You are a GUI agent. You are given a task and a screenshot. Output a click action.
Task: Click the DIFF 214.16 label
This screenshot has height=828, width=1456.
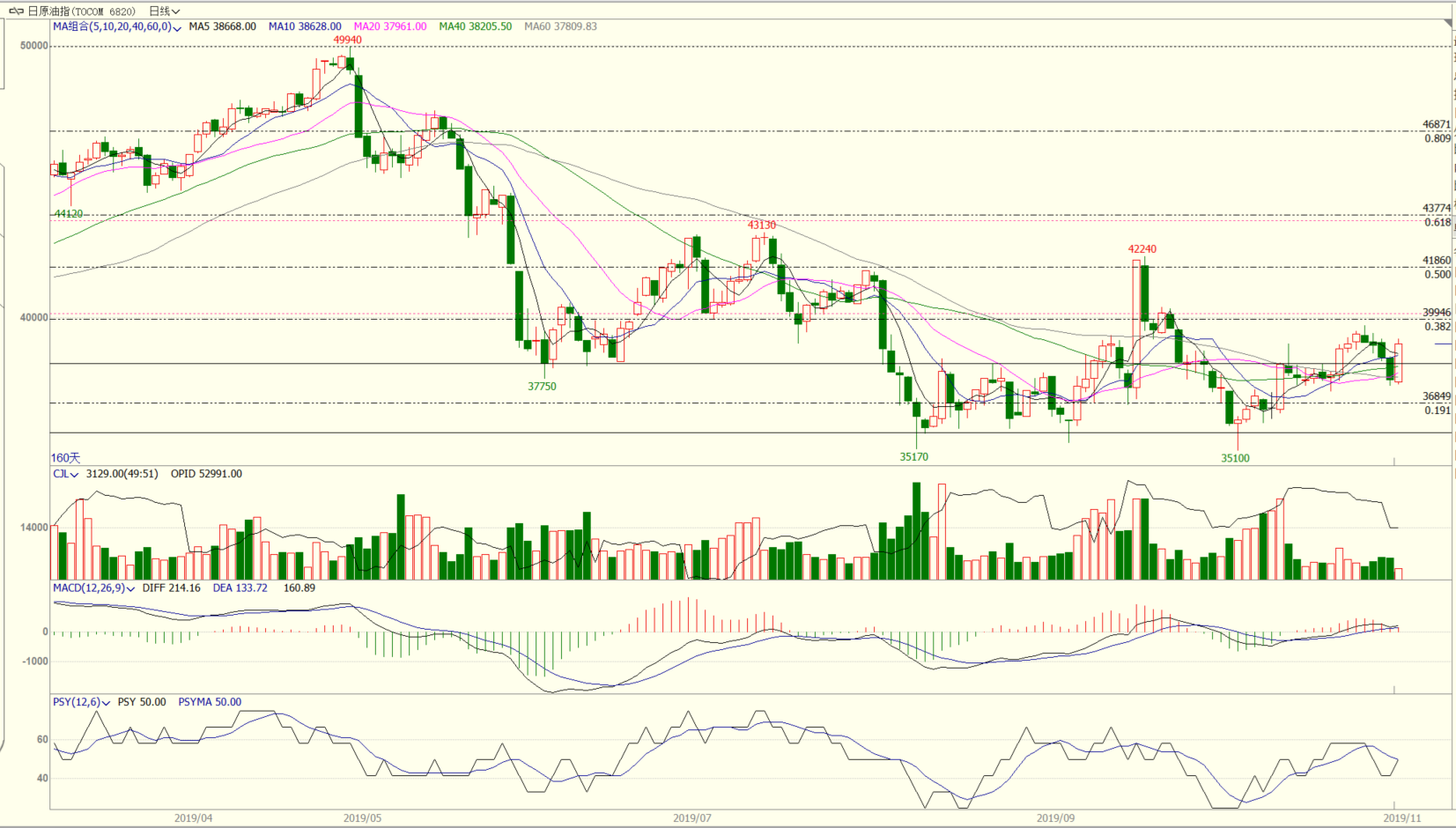click(x=171, y=588)
